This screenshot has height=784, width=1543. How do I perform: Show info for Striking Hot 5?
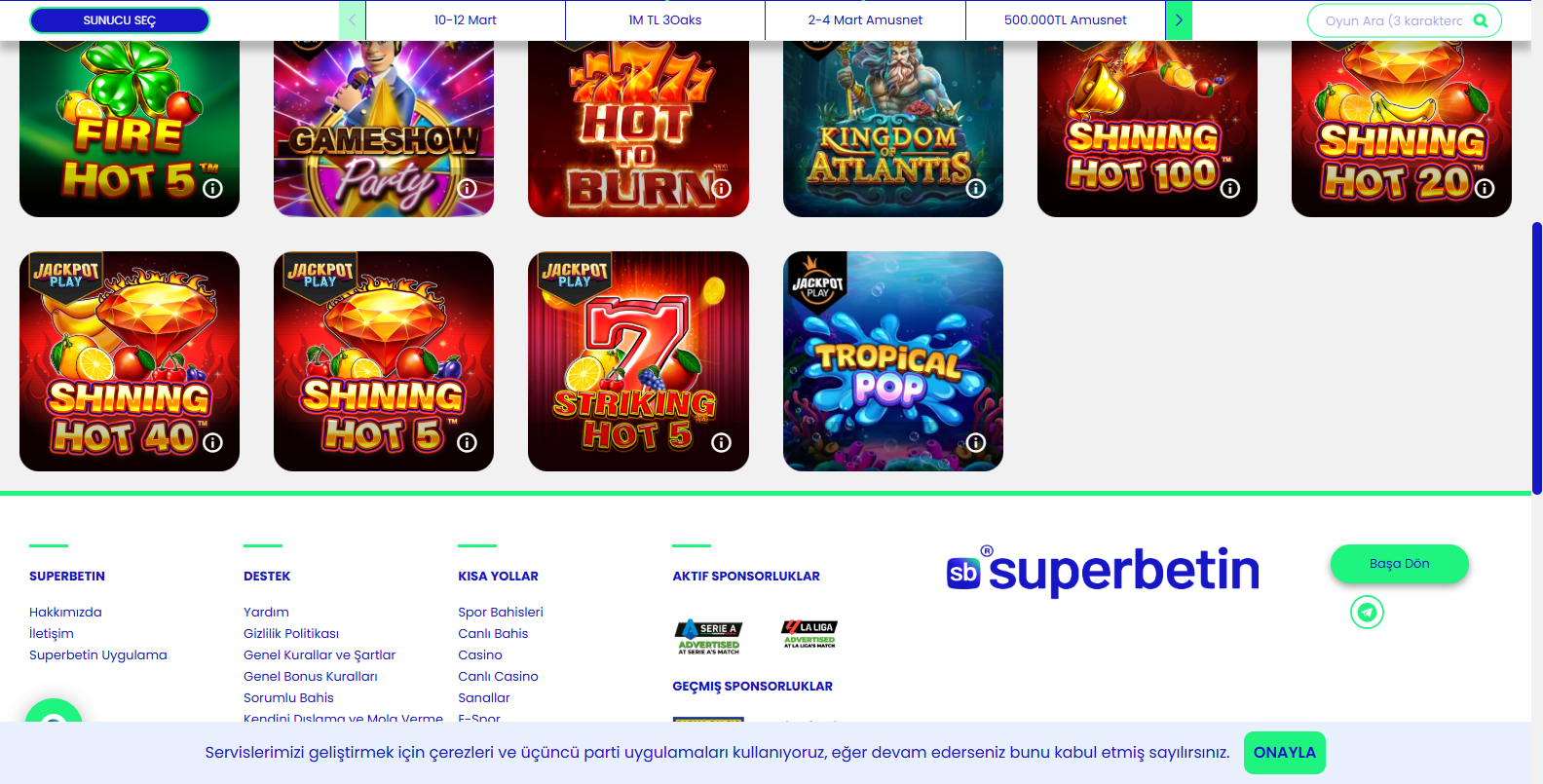[x=722, y=443]
